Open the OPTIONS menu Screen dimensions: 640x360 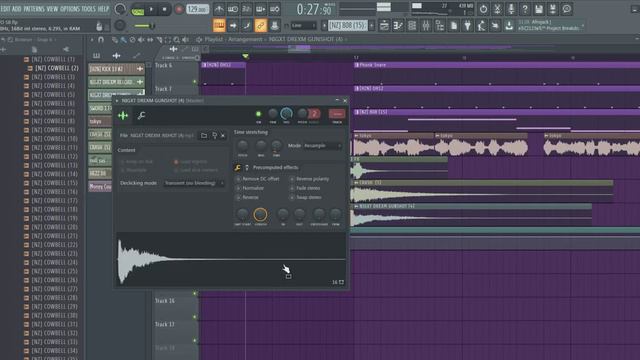70,9
